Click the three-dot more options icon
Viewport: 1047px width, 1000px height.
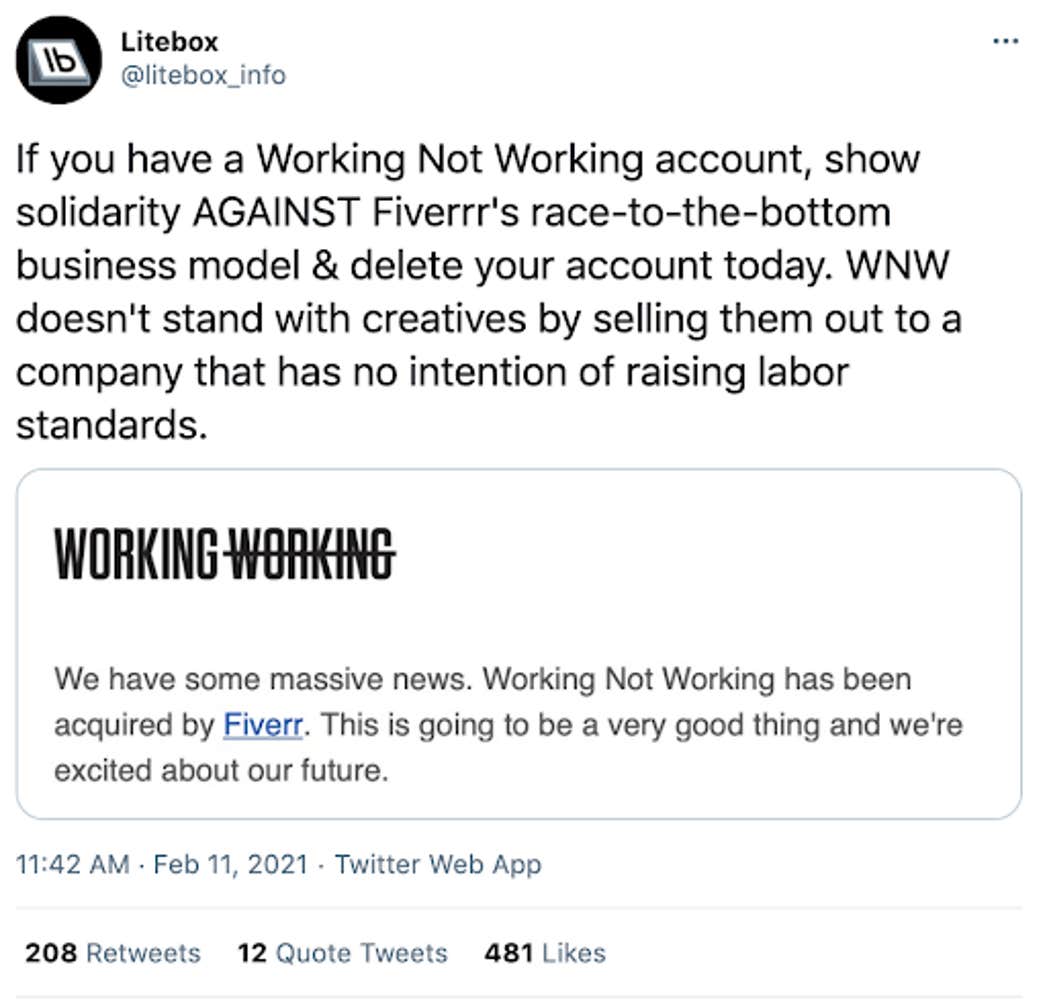point(1004,40)
